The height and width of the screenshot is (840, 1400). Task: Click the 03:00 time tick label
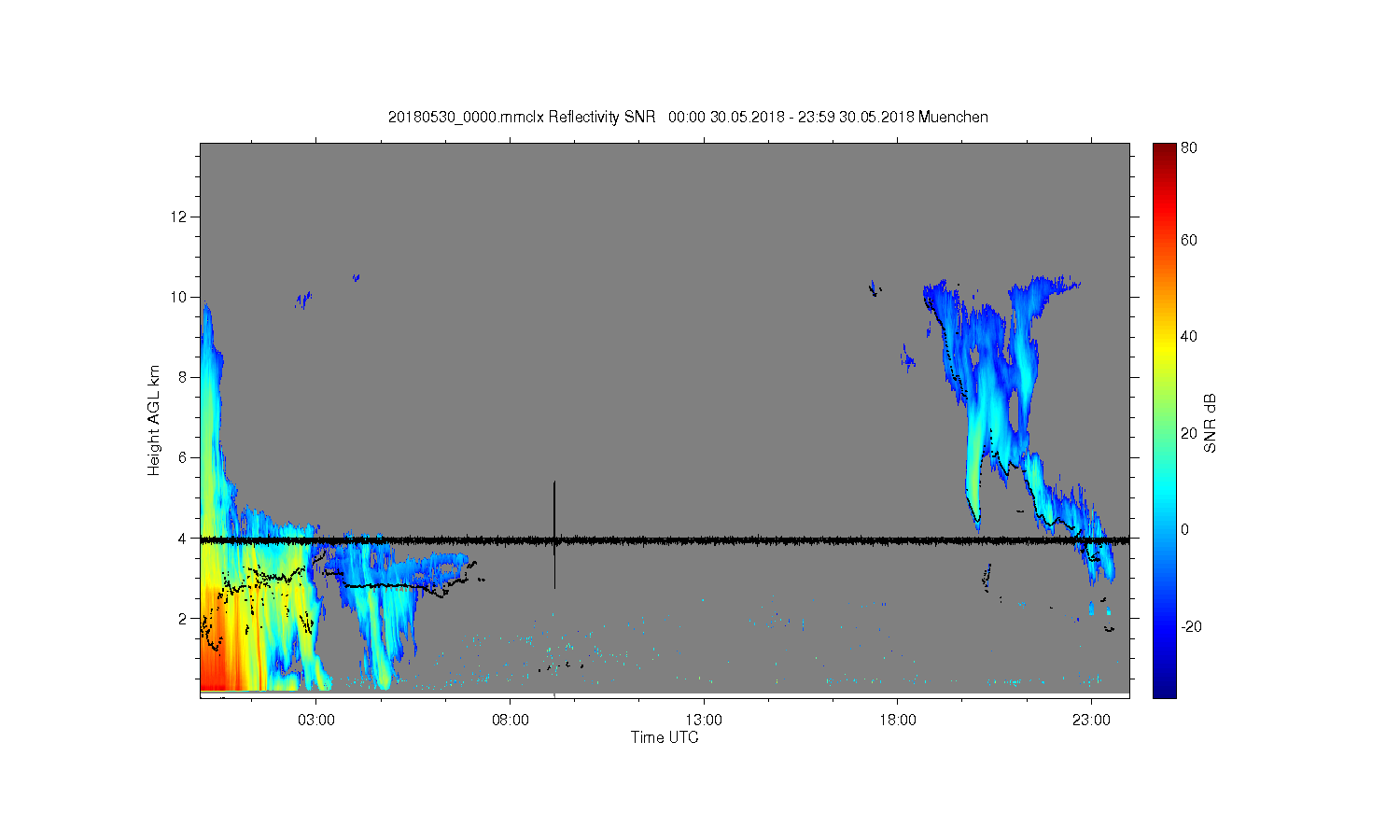point(316,721)
